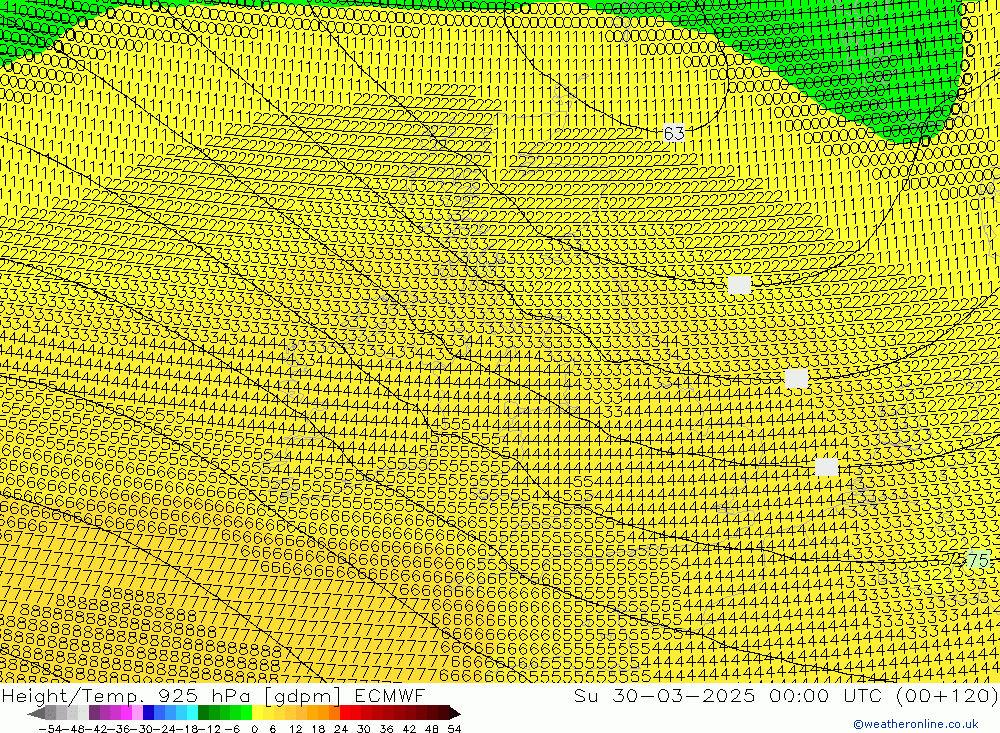Click the '-30' tick on the color scale
The height and width of the screenshot is (733, 1000).
[x=140, y=729]
